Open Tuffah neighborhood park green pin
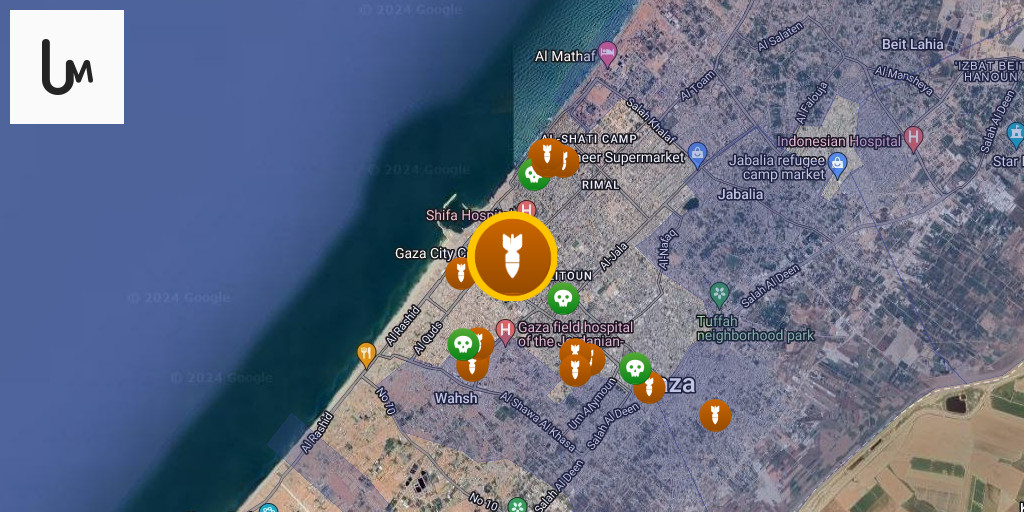Screen dimensions: 1024x512 720,295
